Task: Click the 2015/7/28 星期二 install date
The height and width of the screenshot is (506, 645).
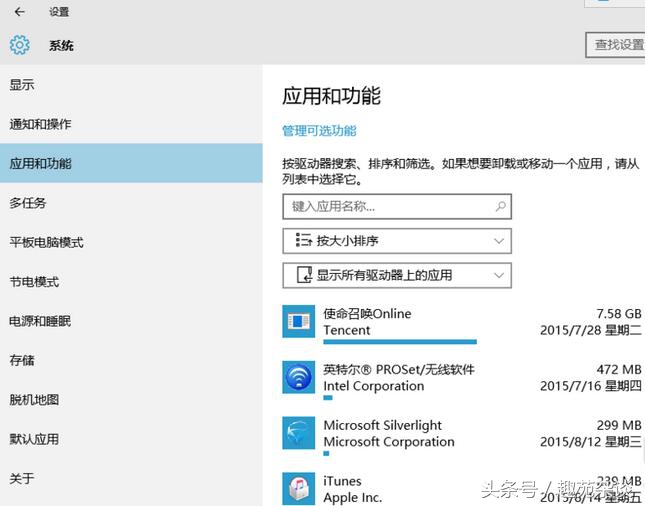Action: click(591, 330)
